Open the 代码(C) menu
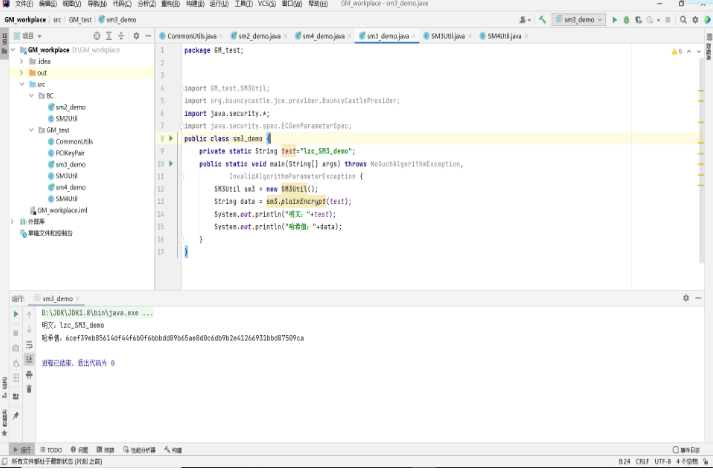 [x=122, y=4]
